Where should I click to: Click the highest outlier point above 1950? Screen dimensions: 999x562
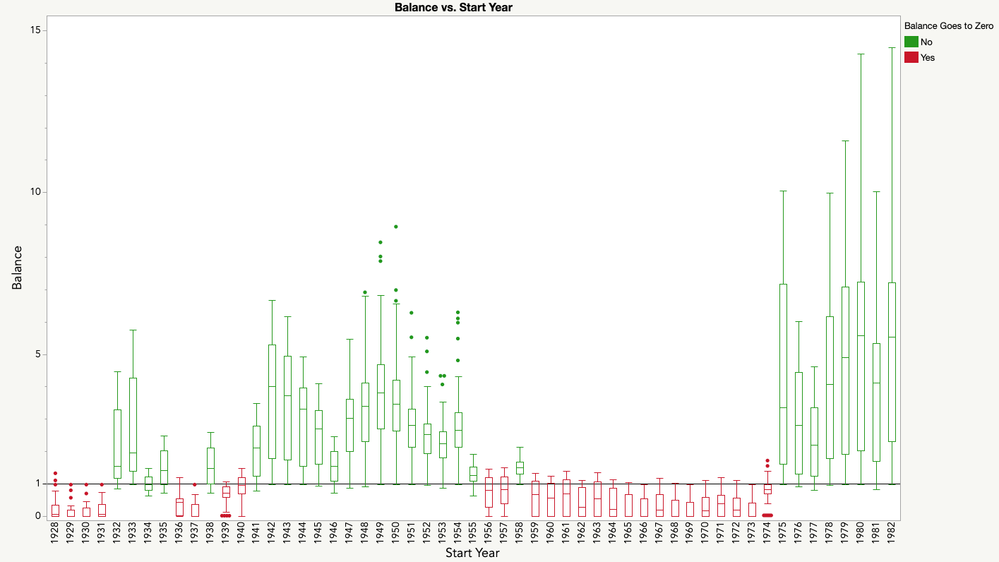pos(396,226)
